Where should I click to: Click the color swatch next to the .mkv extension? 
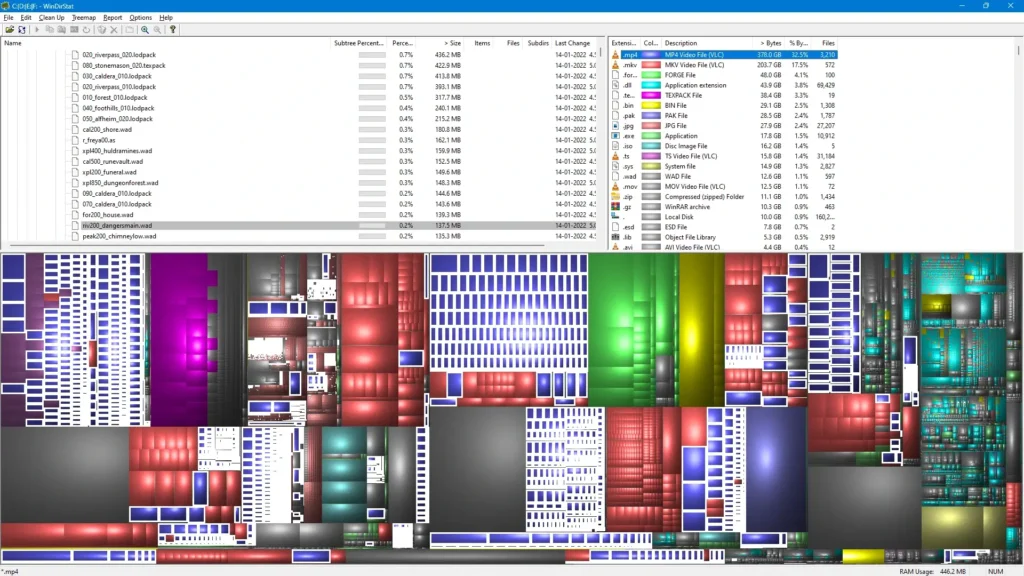(650, 64)
